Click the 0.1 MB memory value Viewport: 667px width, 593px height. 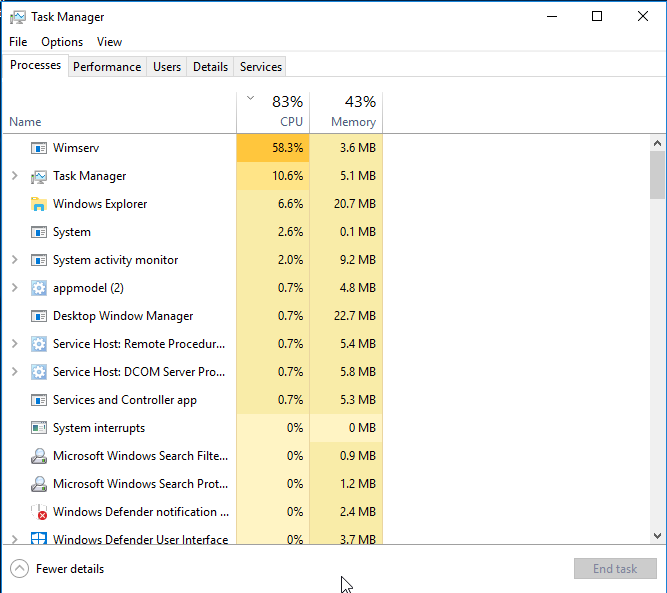[x=358, y=232]
